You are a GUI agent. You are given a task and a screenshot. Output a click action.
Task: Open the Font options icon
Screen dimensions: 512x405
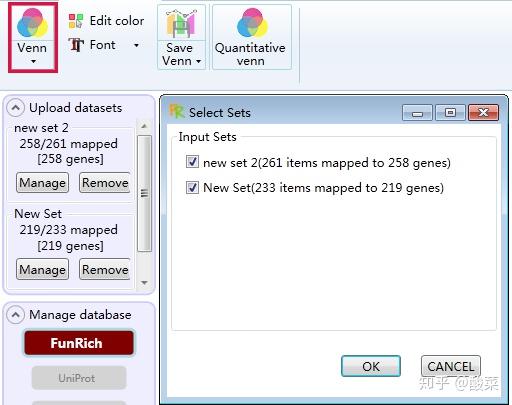pyautogui.click(x=76, y=45)
